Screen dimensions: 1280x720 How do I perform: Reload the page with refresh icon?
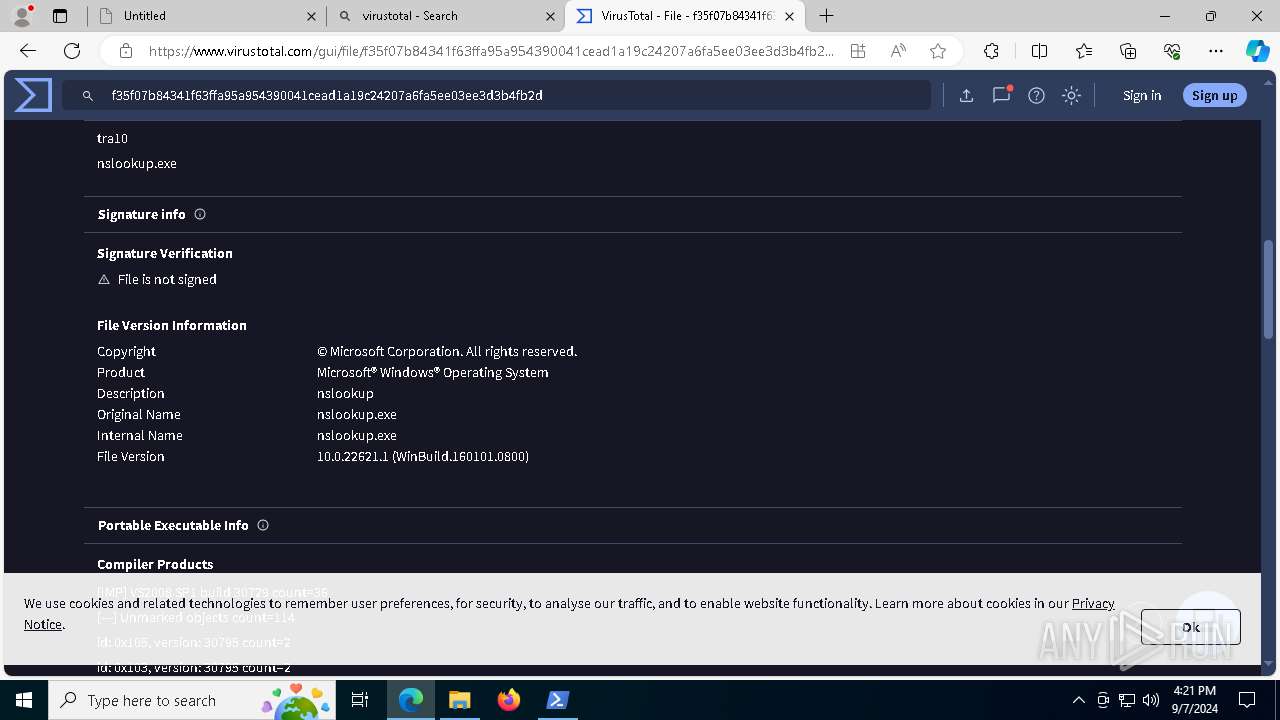point(72,51)
